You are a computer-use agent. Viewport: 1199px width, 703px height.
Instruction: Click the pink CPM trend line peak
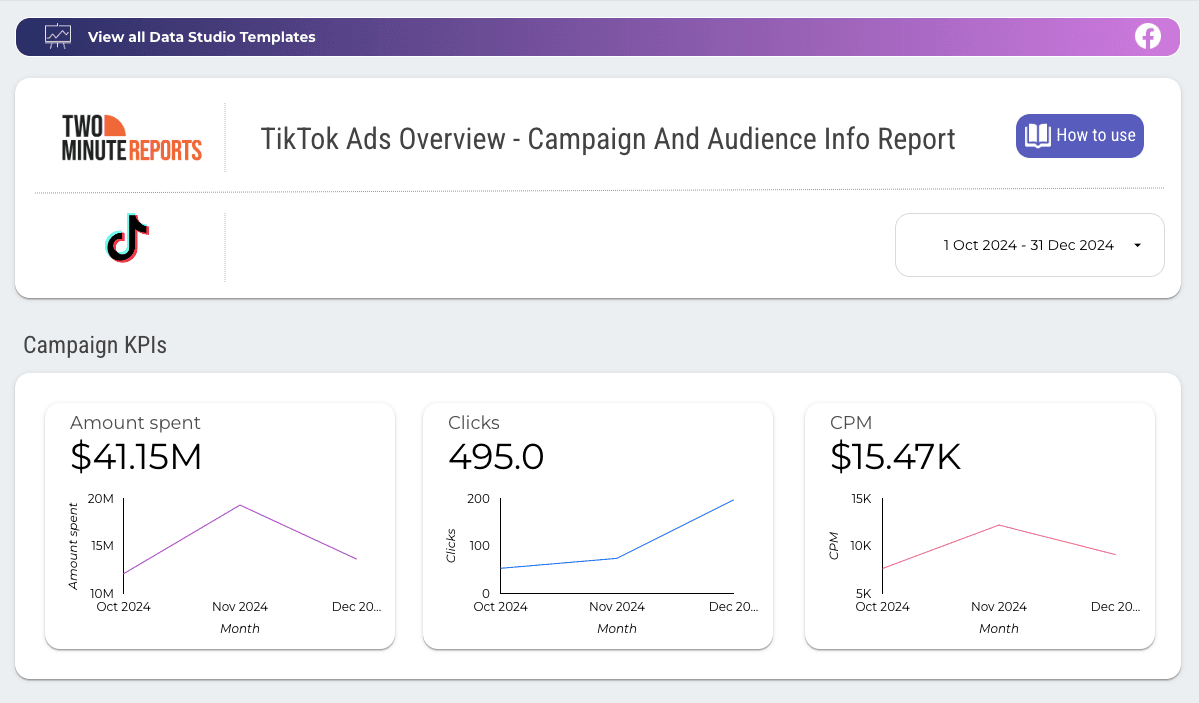tap(998, 524)
